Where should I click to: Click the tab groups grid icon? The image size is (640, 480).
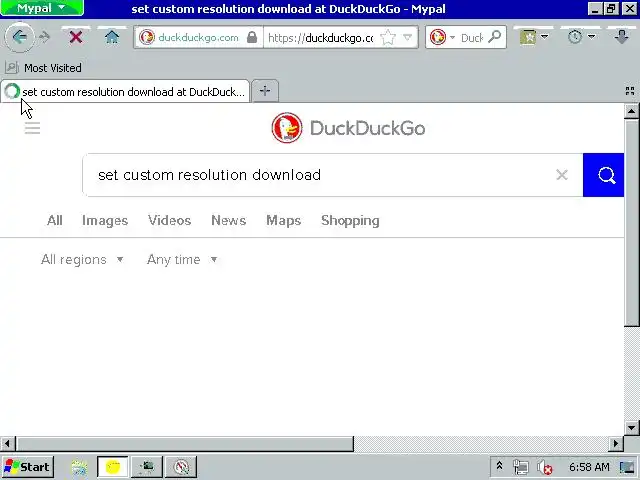point(630,91)
